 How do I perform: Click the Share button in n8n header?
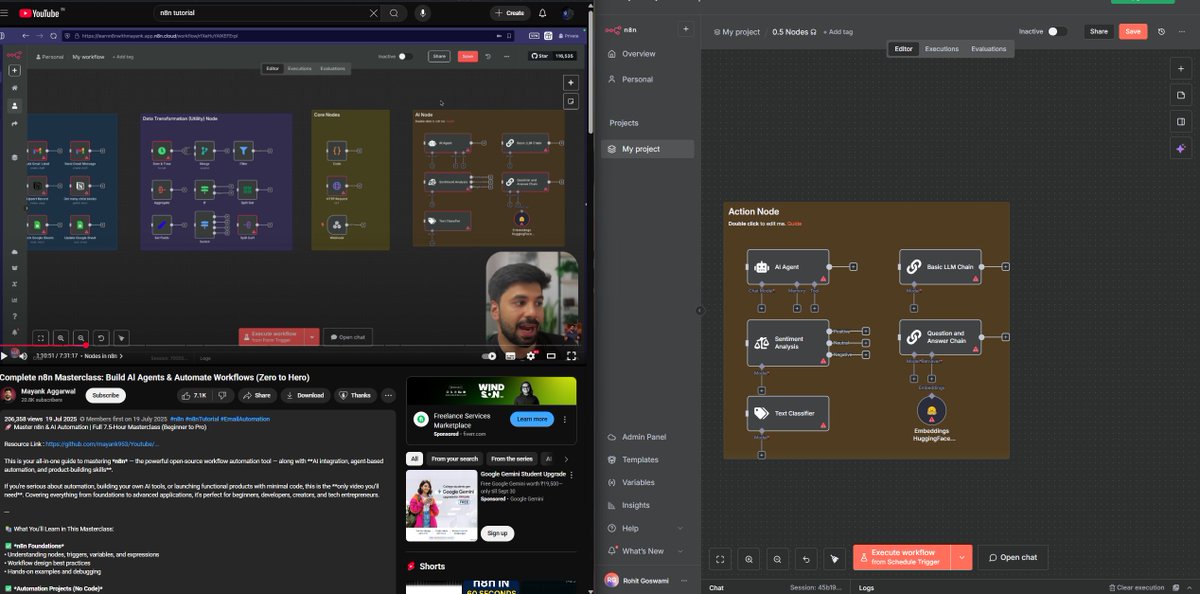(x=1099, y=32)
